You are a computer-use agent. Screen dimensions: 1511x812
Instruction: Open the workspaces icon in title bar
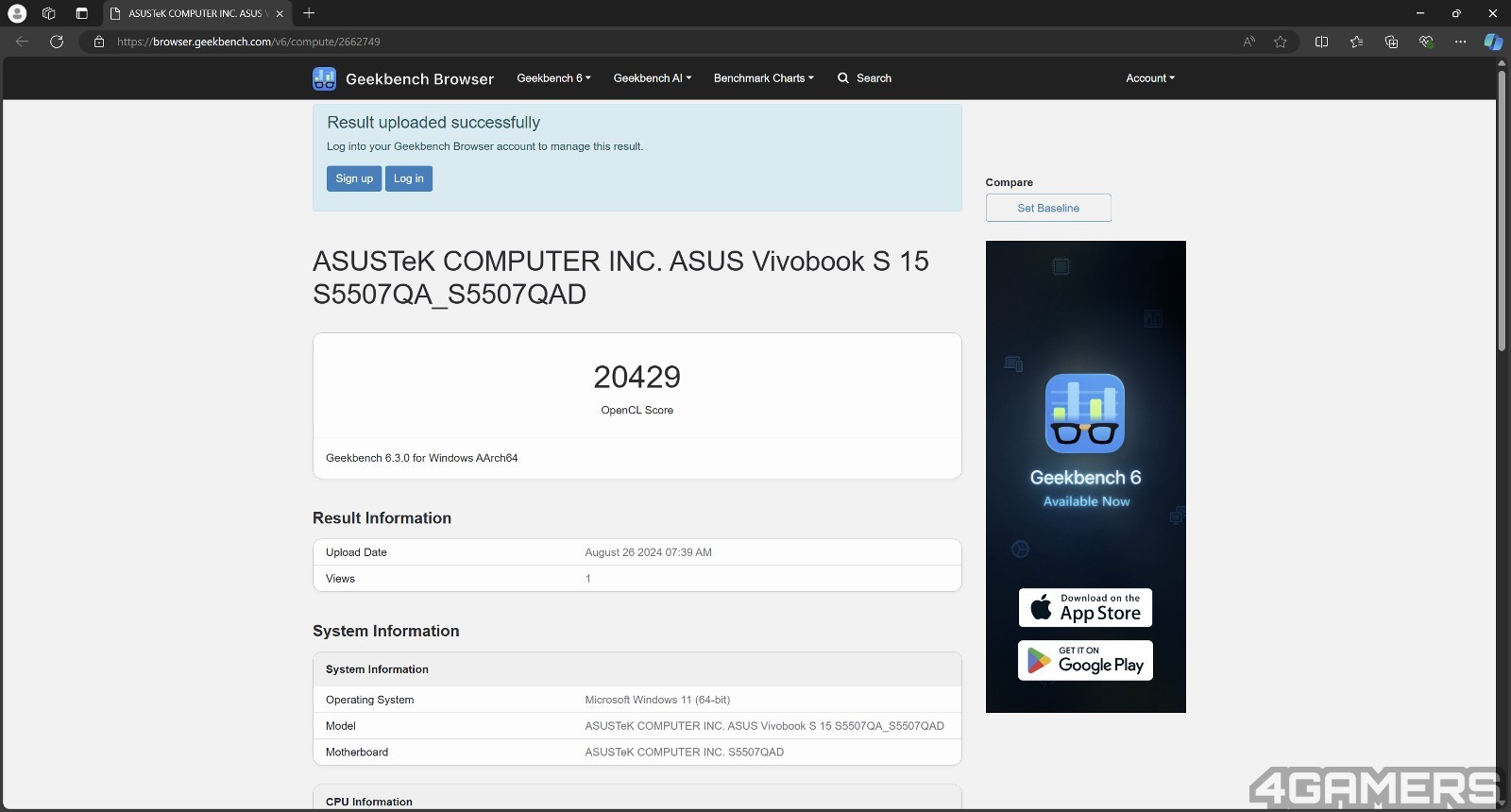pyautogui.click(x=49, y=13)
